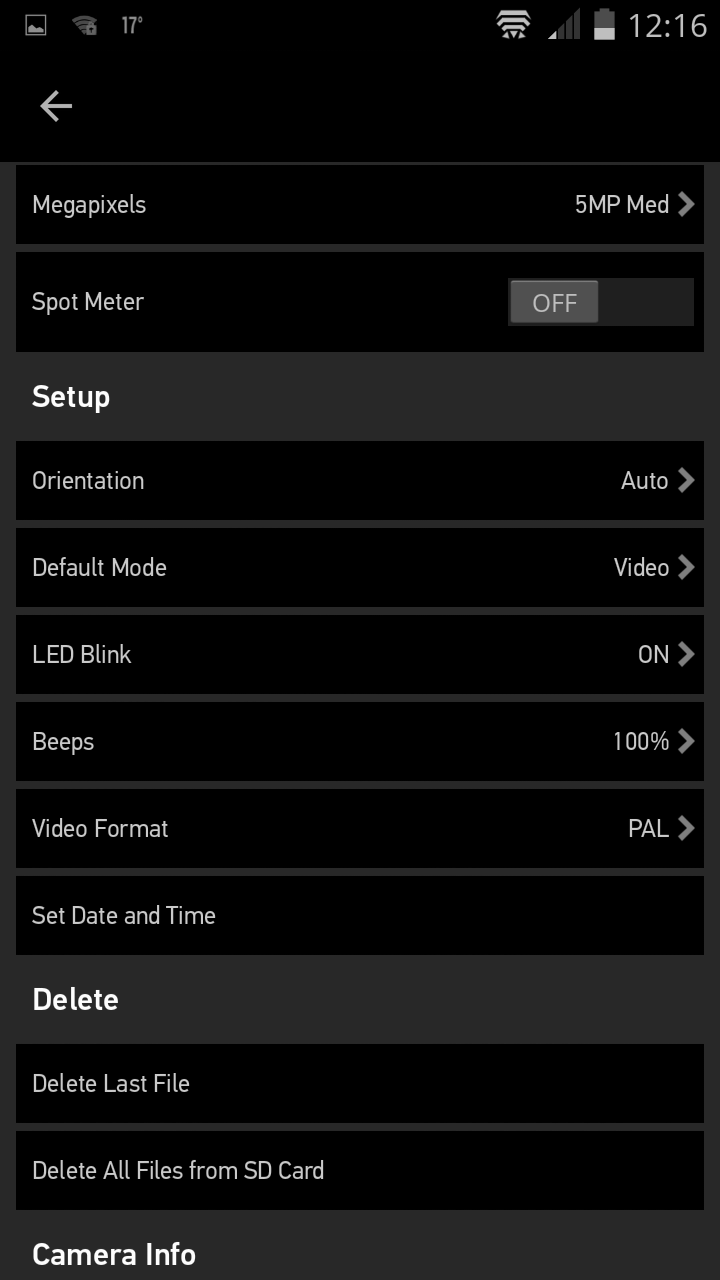Expand Default Mode Video chevron

[x=685, y=567]
